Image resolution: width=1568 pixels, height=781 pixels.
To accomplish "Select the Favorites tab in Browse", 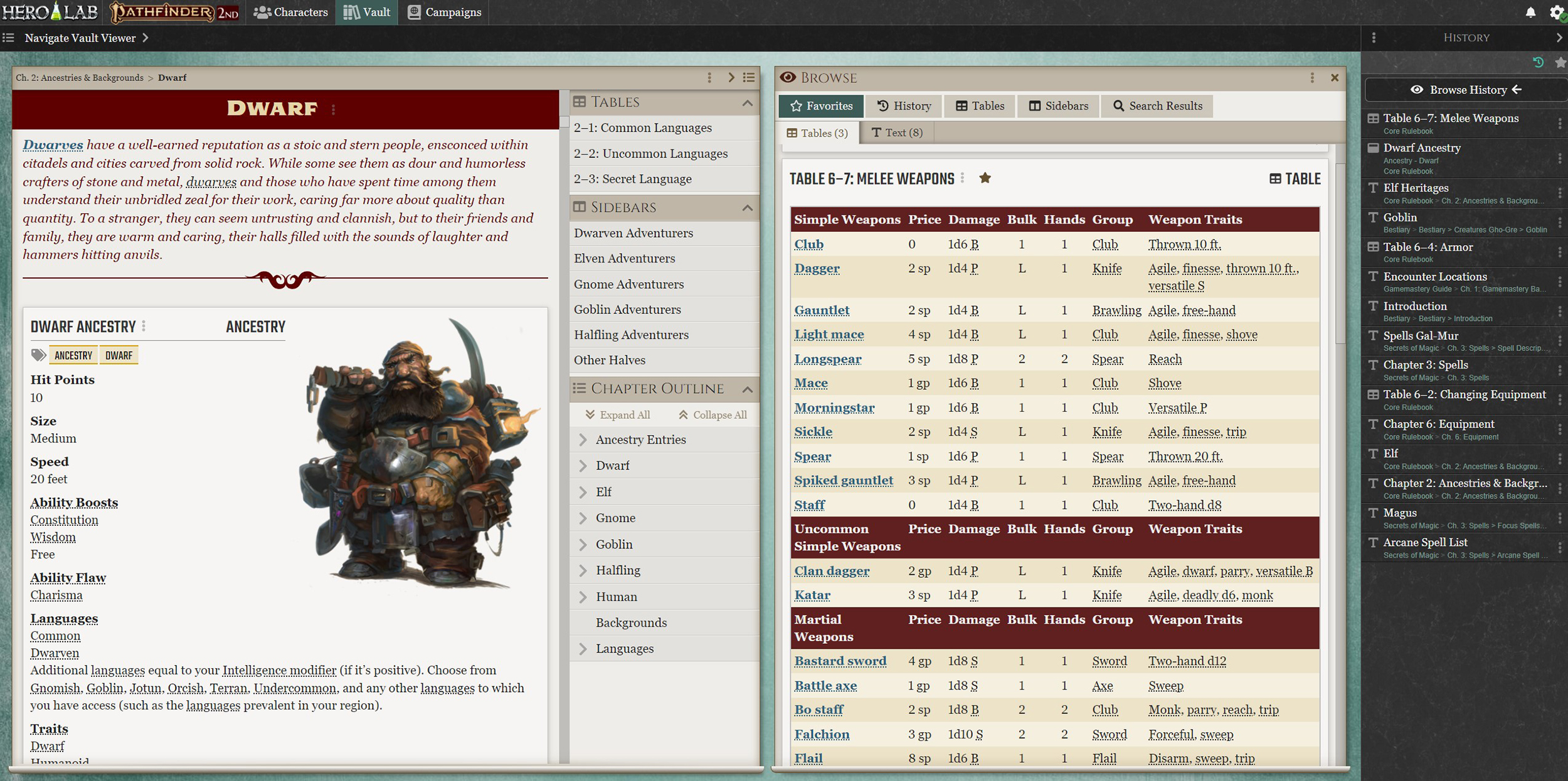I will click(821, 106).
